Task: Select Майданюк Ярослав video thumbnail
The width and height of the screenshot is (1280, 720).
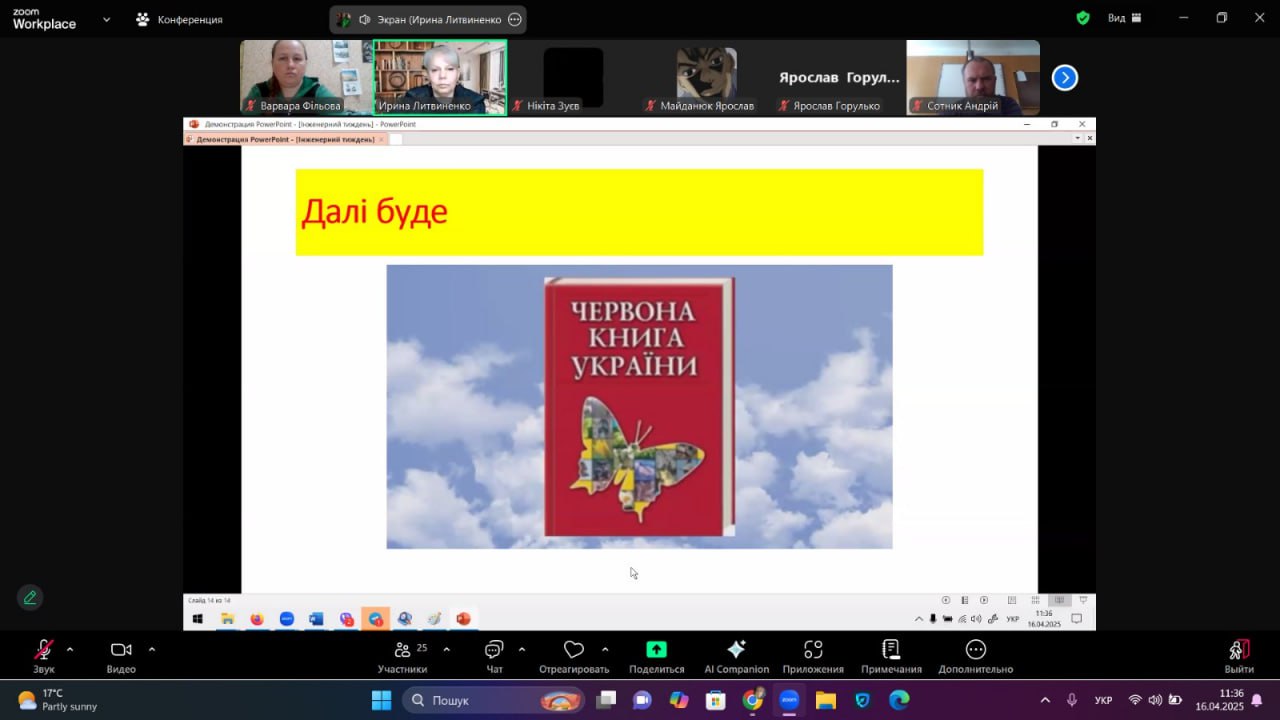Action: pyautogui.click(x=706, y=77)
